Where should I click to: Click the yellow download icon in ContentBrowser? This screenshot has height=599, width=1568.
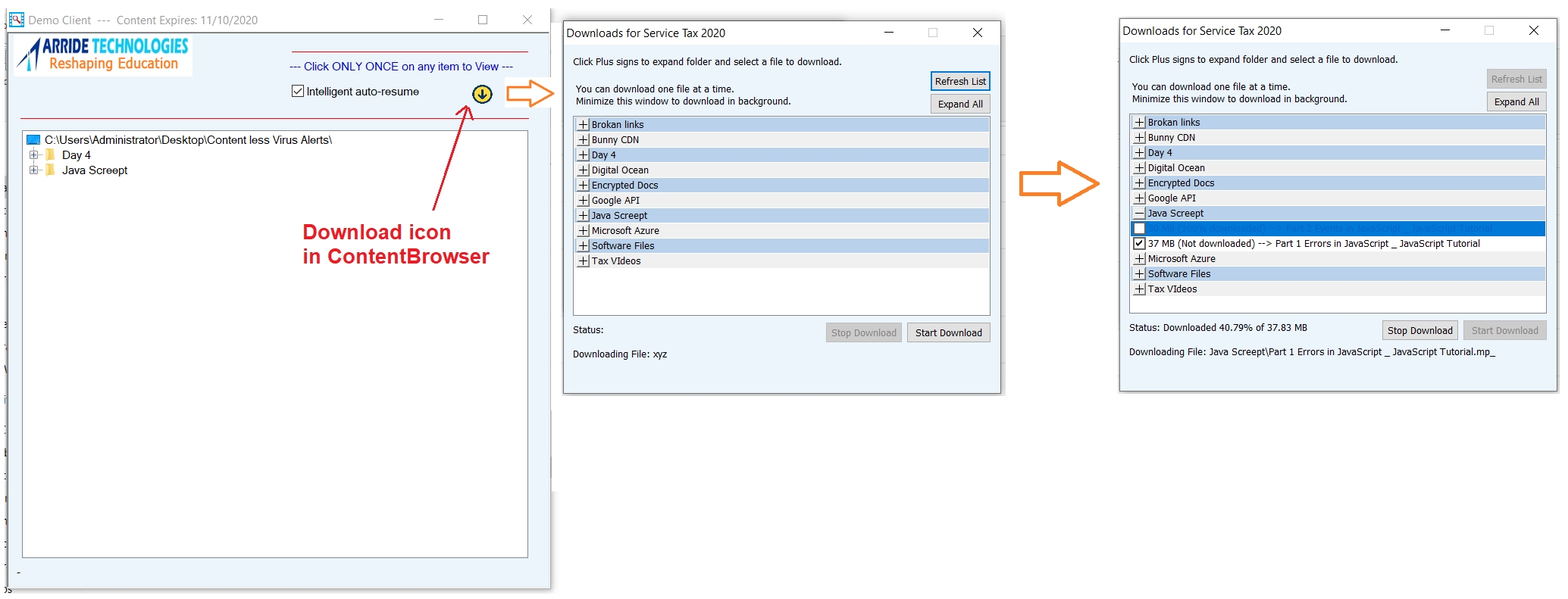[x=482, y=95]
